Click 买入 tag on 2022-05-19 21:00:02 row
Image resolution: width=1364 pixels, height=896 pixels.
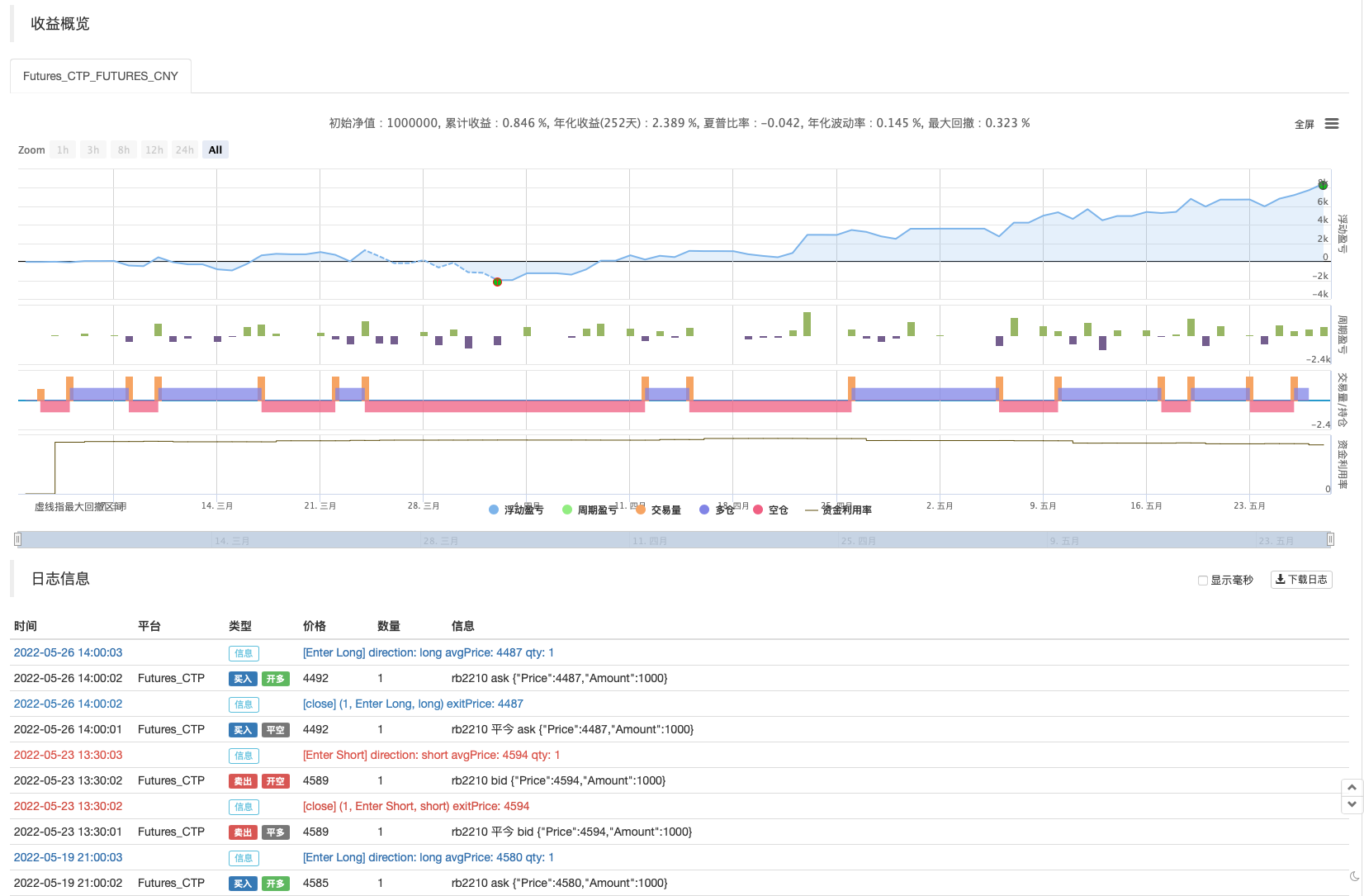click(x=243, y=884)
